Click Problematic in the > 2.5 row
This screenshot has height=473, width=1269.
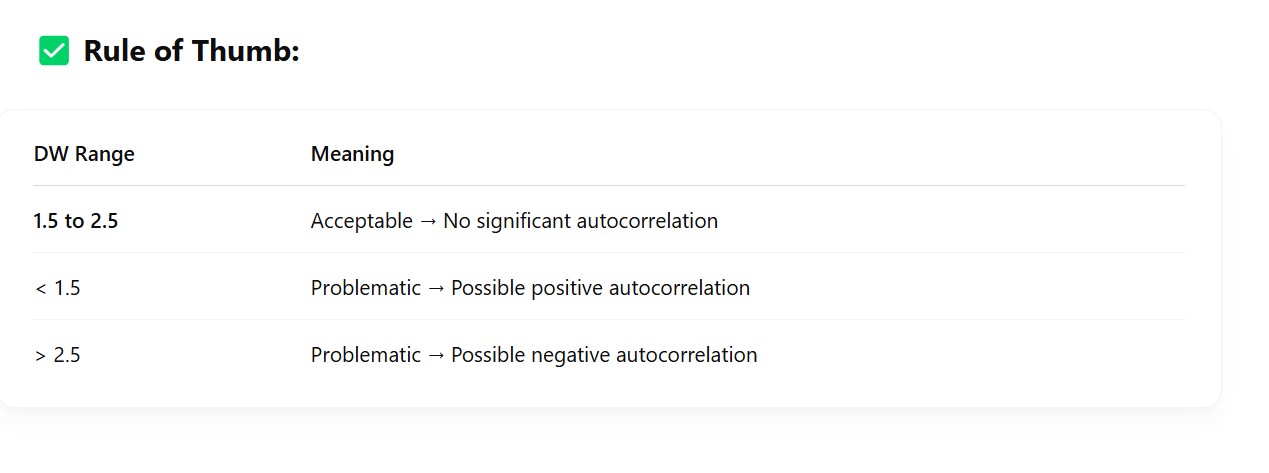(365, 355)
